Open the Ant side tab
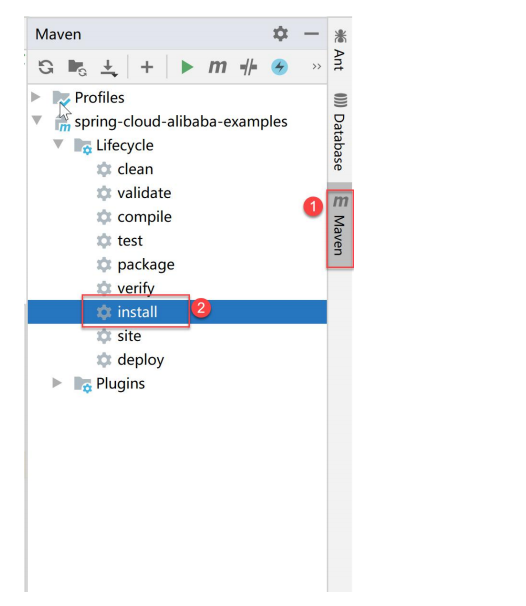Screen dimensions: 526x606 click(340, 50)
